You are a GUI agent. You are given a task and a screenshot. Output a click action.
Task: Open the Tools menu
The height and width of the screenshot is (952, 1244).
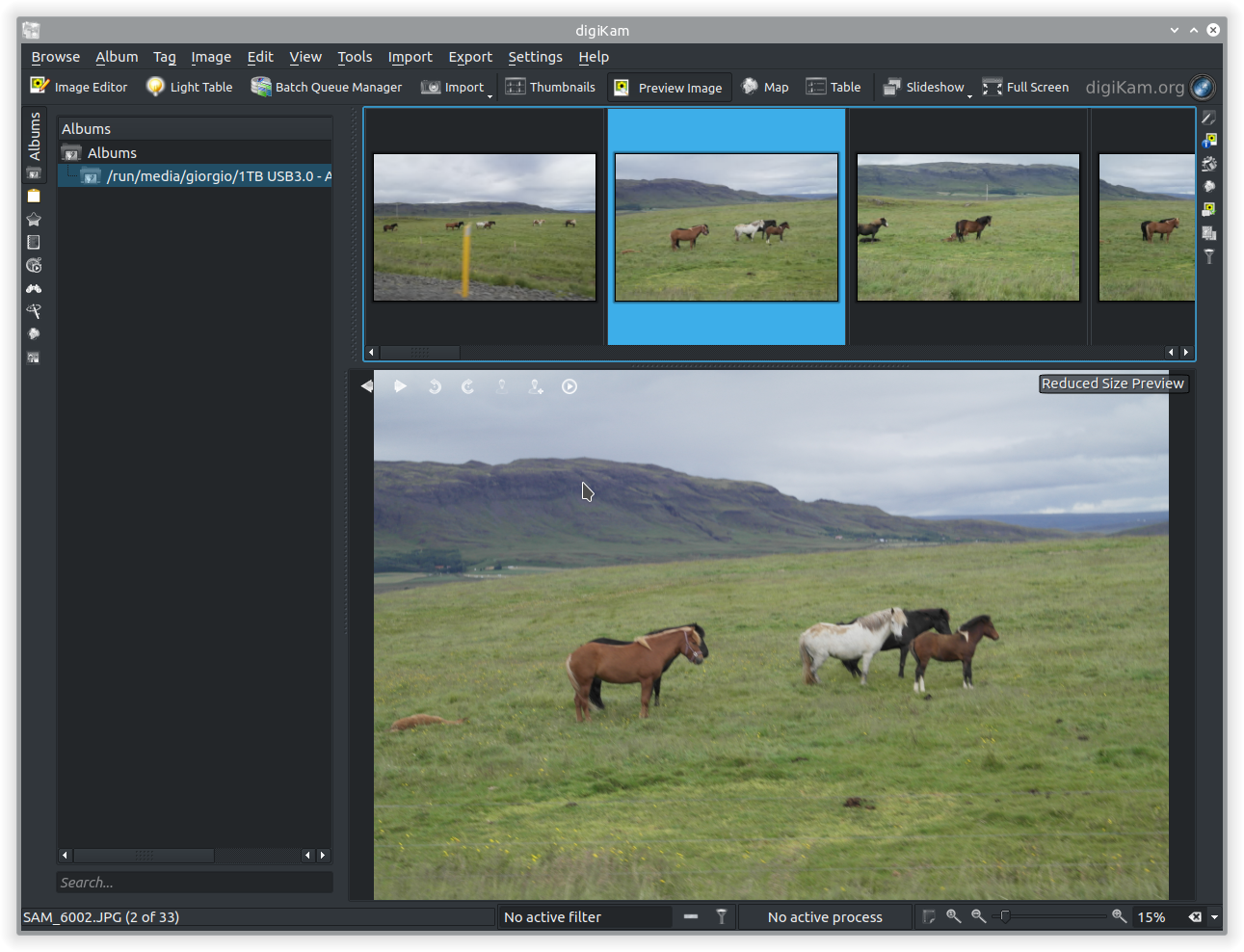click(355, 57)
